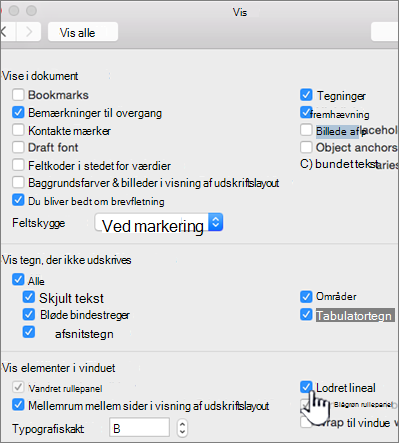
Task: Select the Ved markering combo box
Action: 159,222
